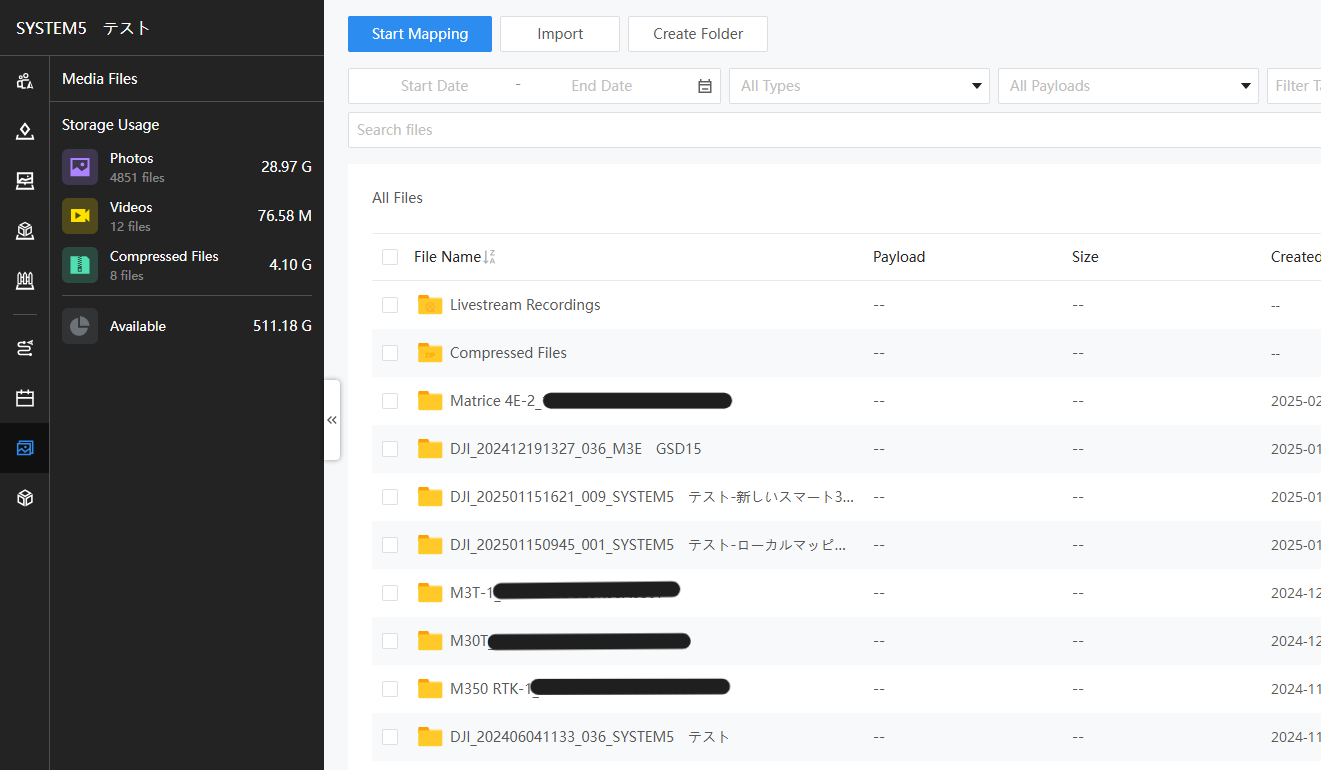
Task: Open the team members sidebar icon
Action: click(25, 81)
